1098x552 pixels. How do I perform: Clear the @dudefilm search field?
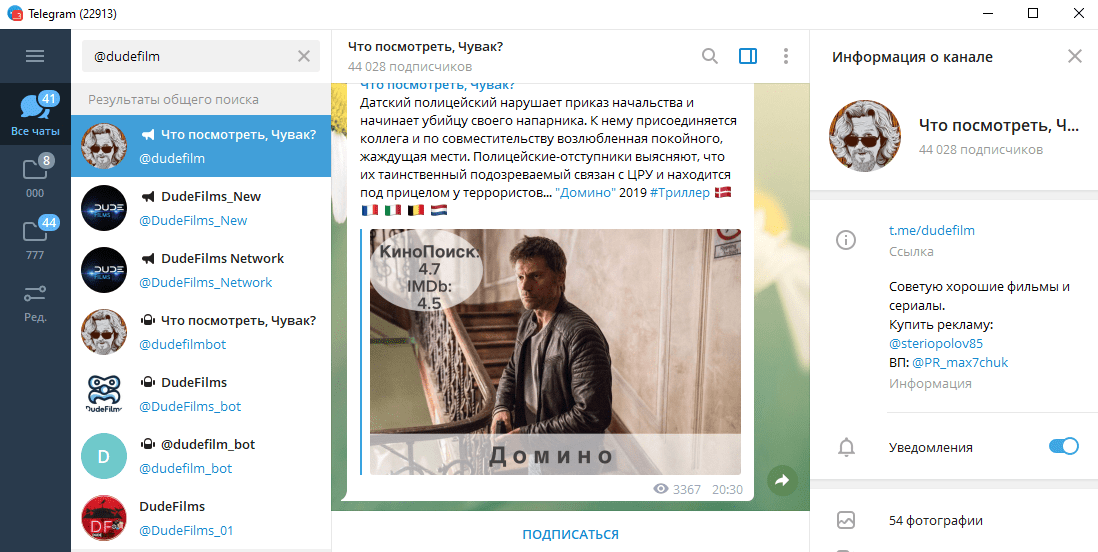pyautogui.click(x=304, y=56)
